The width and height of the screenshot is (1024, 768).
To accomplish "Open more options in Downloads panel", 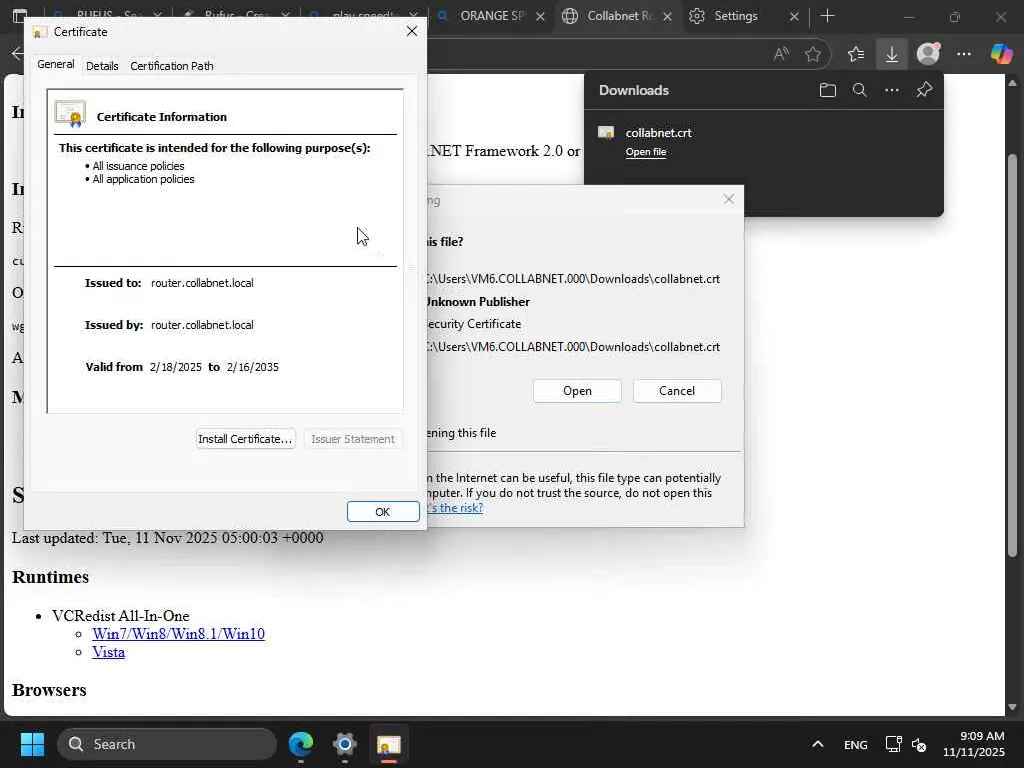I will [891, 90].
